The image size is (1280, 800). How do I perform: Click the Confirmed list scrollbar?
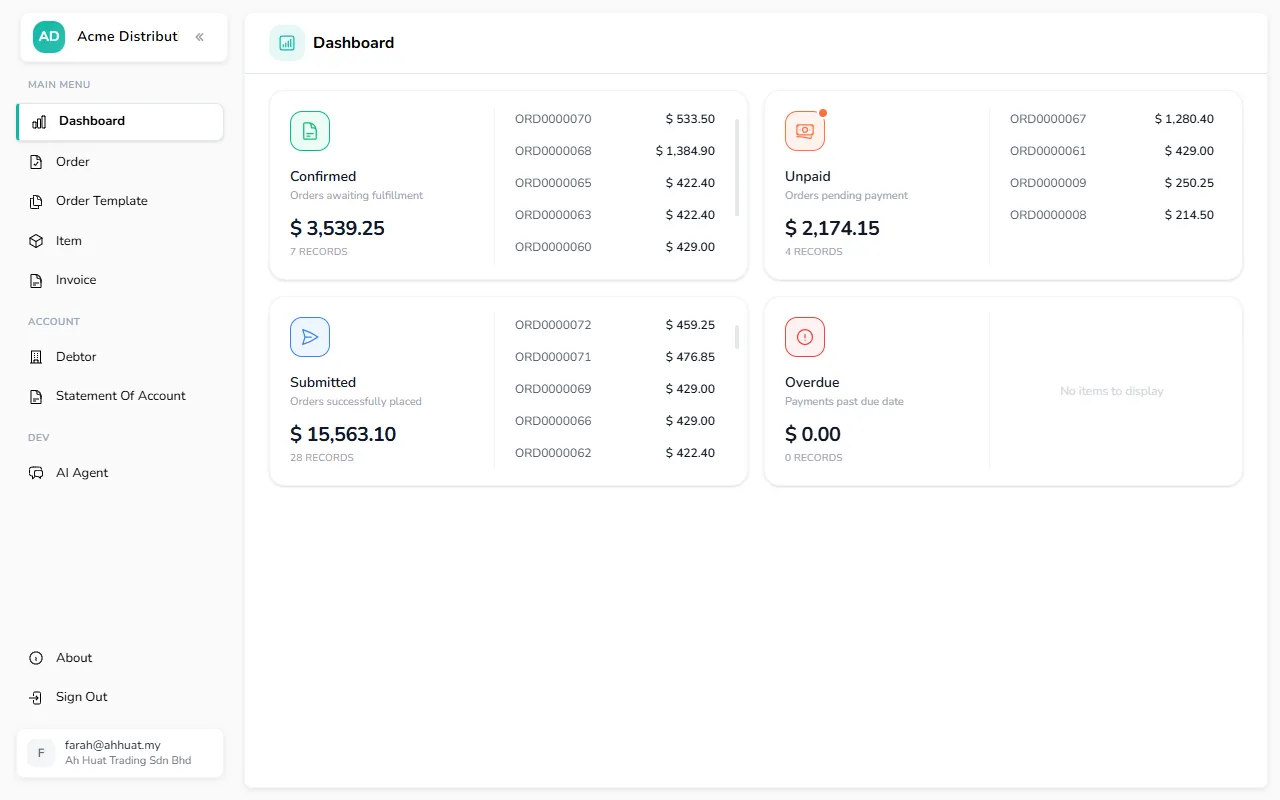(x=737, y=168)
